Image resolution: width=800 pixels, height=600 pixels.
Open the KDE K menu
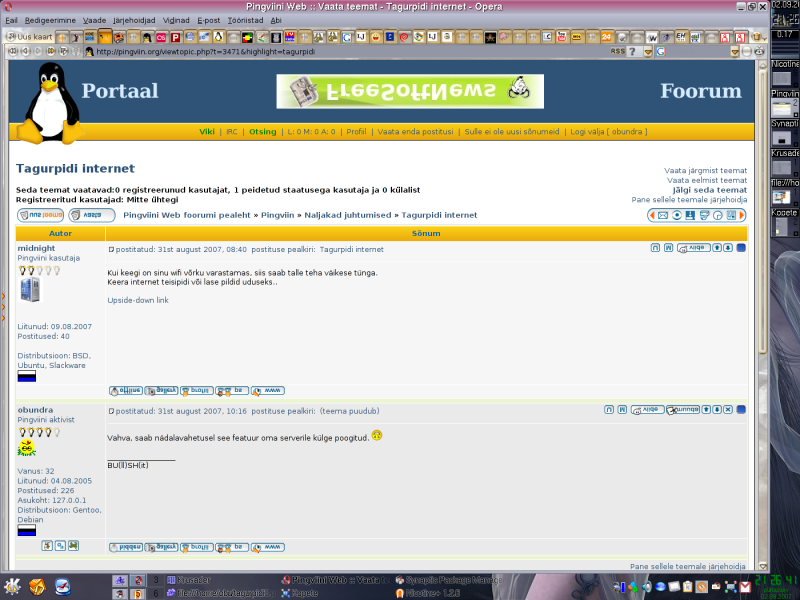point(12,586)
